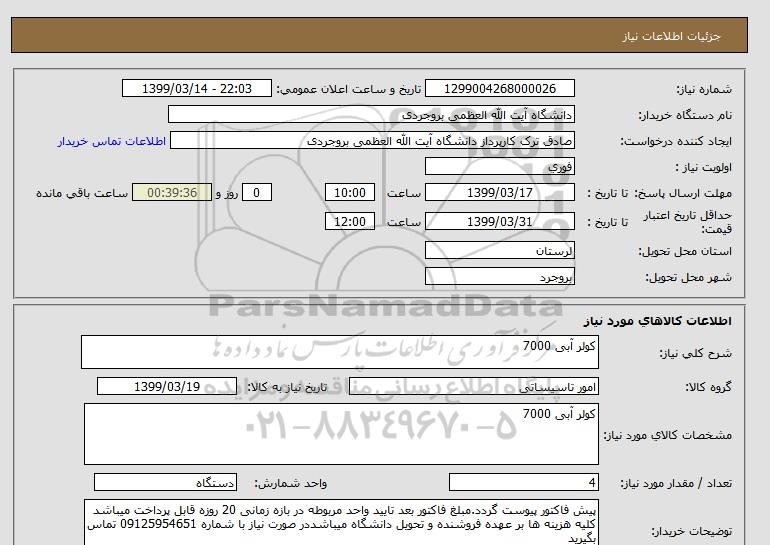Click the label شهر محل تحویل
The height and width of the screenshot is (545, 770).
pyautogui.click(x=688, y=277)
